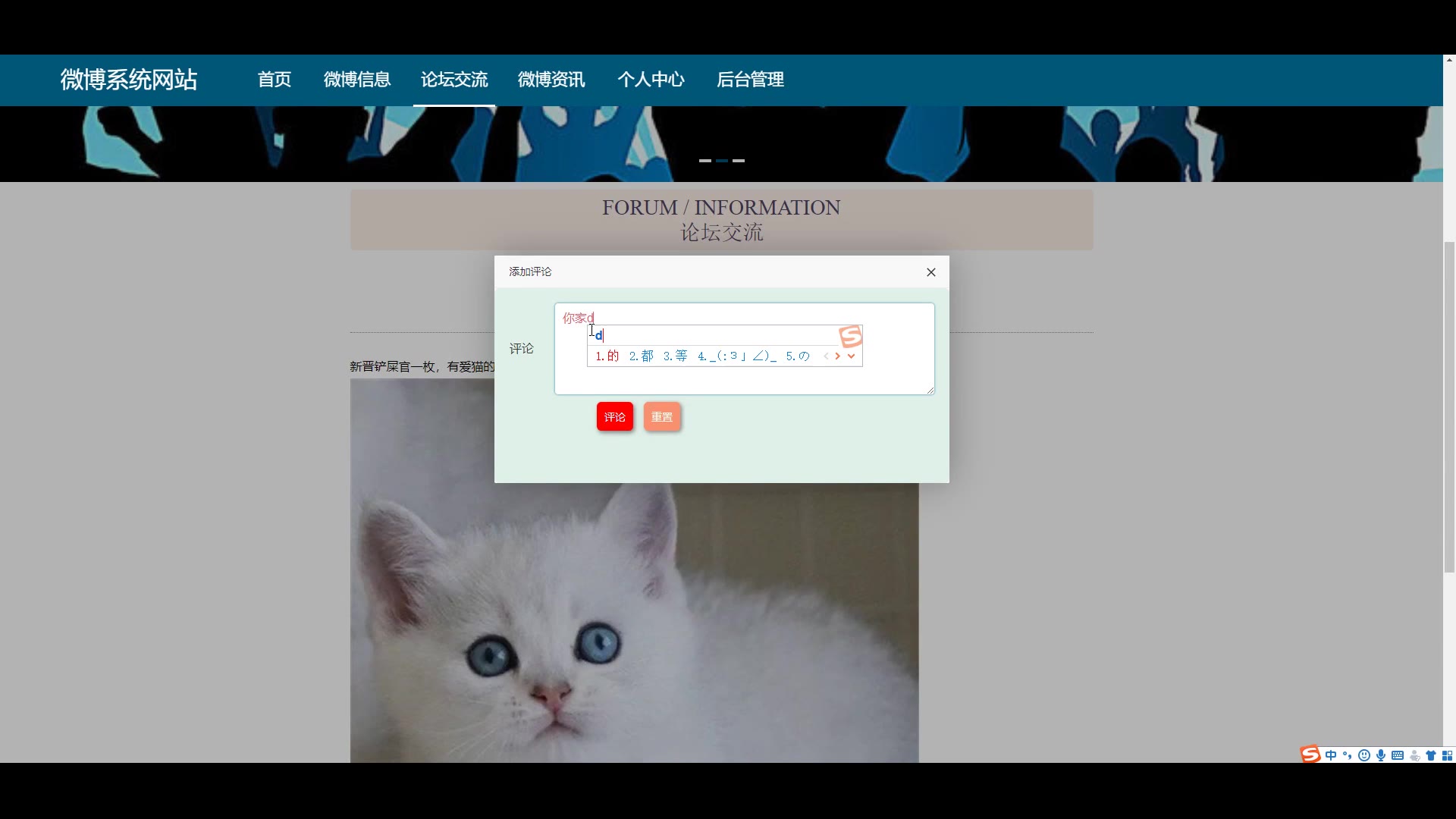The height and width of the screenshot is (819, 1456).
Task: Open the toolbox grid icon in IME bar
Action: (1447, 755)
